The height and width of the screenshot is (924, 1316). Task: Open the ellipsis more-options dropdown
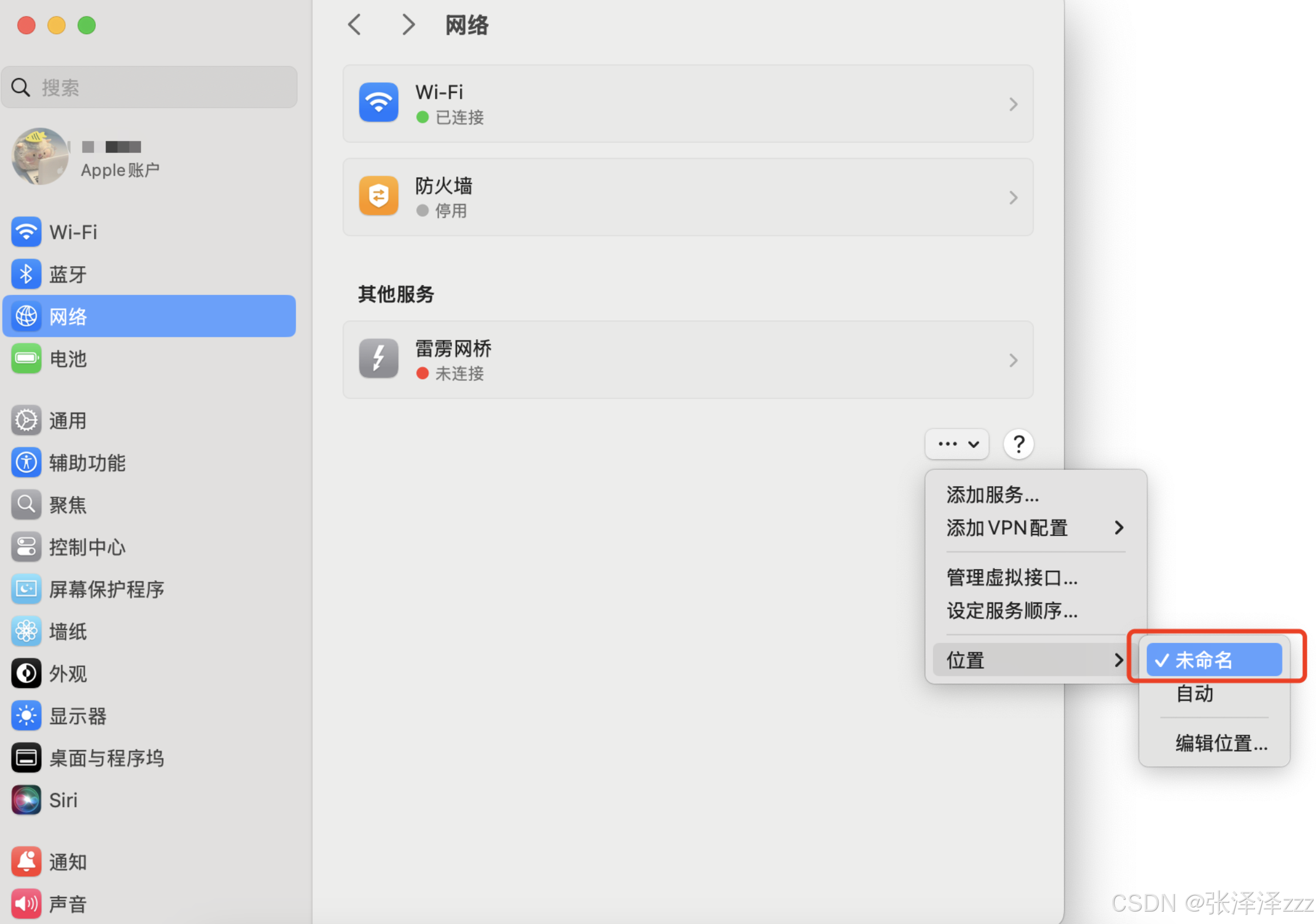tap(956, 444)
